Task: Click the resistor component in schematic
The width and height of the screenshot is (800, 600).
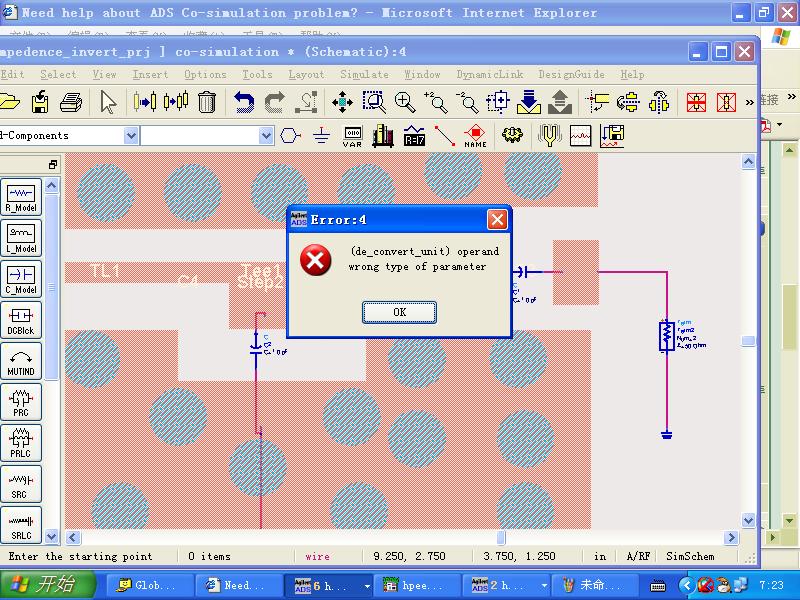Action: (x=666, y=335)
